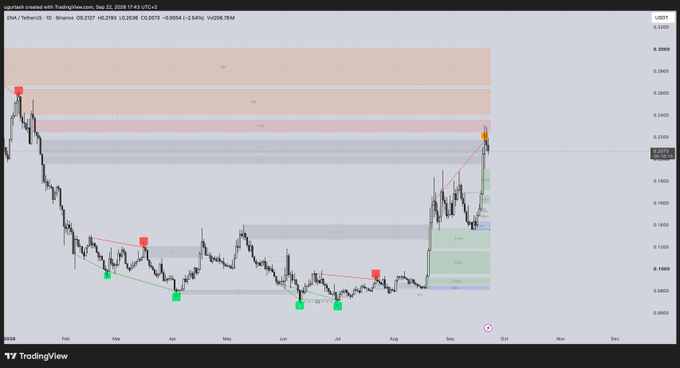680x368 pixels.
Task: Click the Nov label on time axis
Action: click(x=560, y=339)
